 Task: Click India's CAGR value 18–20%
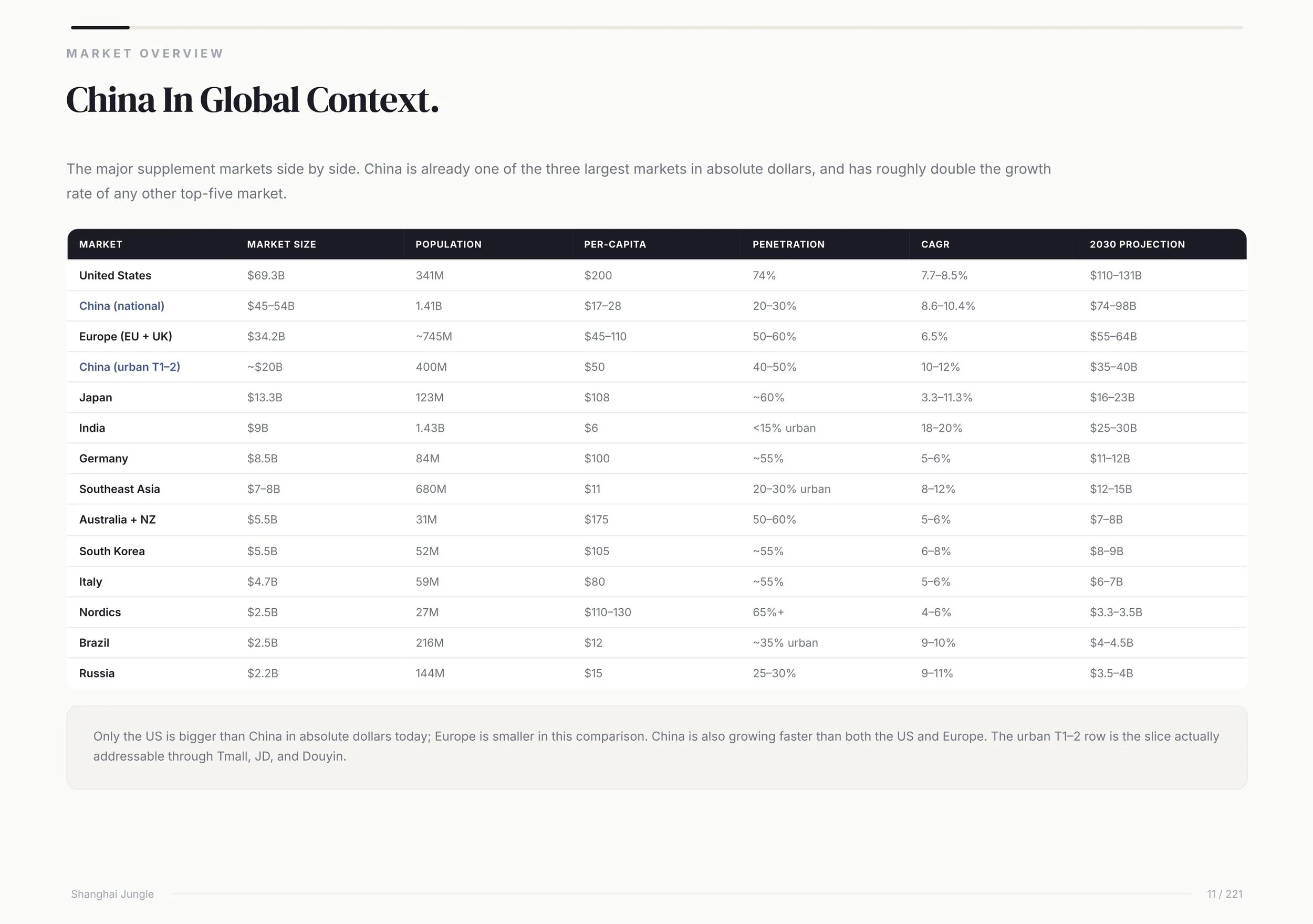[941, 428]
